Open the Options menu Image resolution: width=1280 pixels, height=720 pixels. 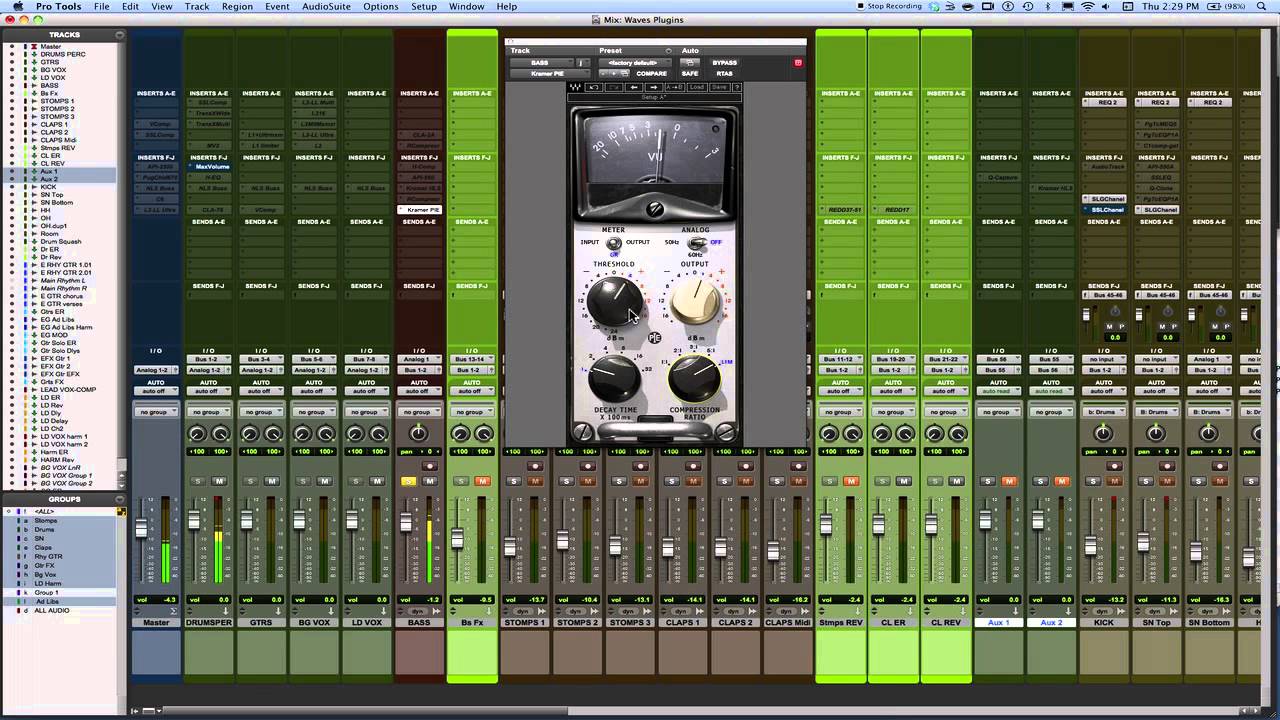[380, 7]
